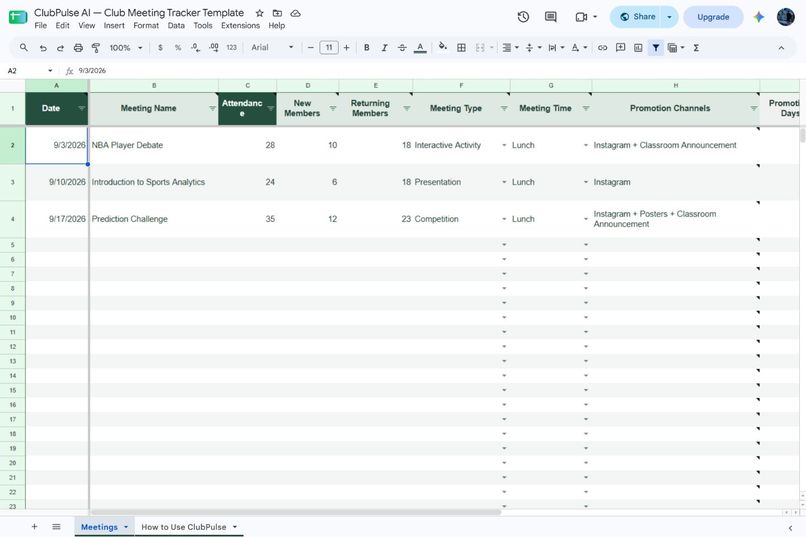Click the merge cells icon
Image resolution: width=806 pixels, height=537 pixels.
pos(480,48)
